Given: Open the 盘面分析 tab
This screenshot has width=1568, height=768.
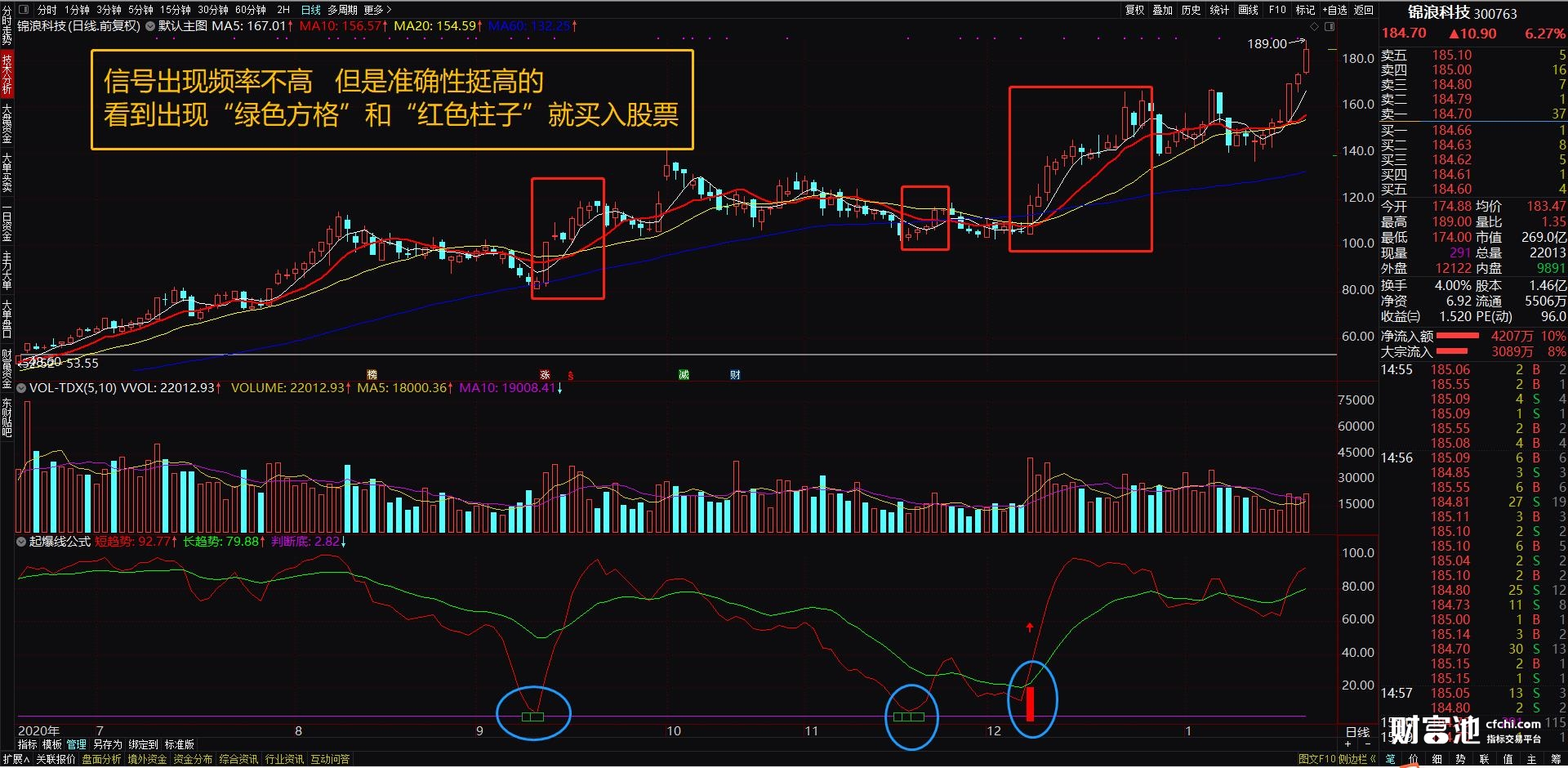Looking at the screenshot, I should click(101, 759).
